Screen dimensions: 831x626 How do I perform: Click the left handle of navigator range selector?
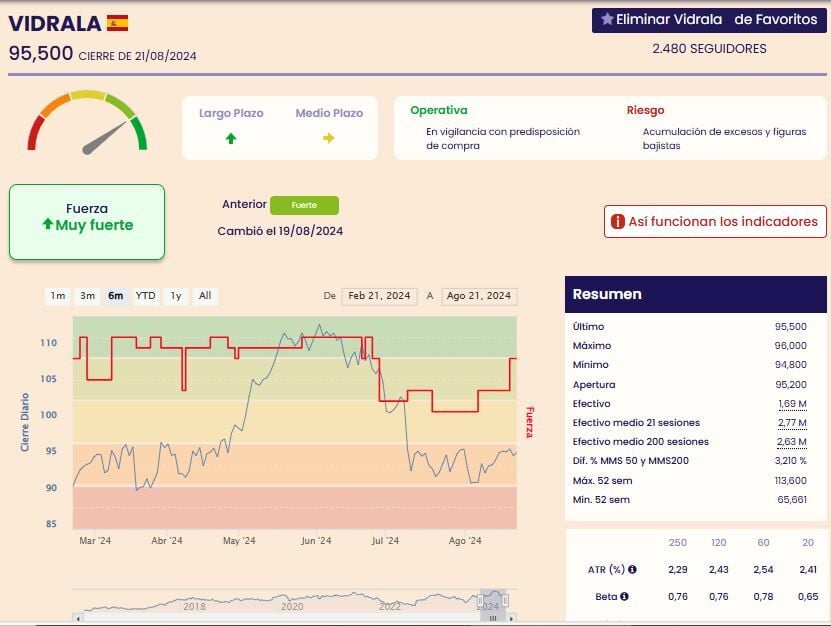(x=481, y=601)
